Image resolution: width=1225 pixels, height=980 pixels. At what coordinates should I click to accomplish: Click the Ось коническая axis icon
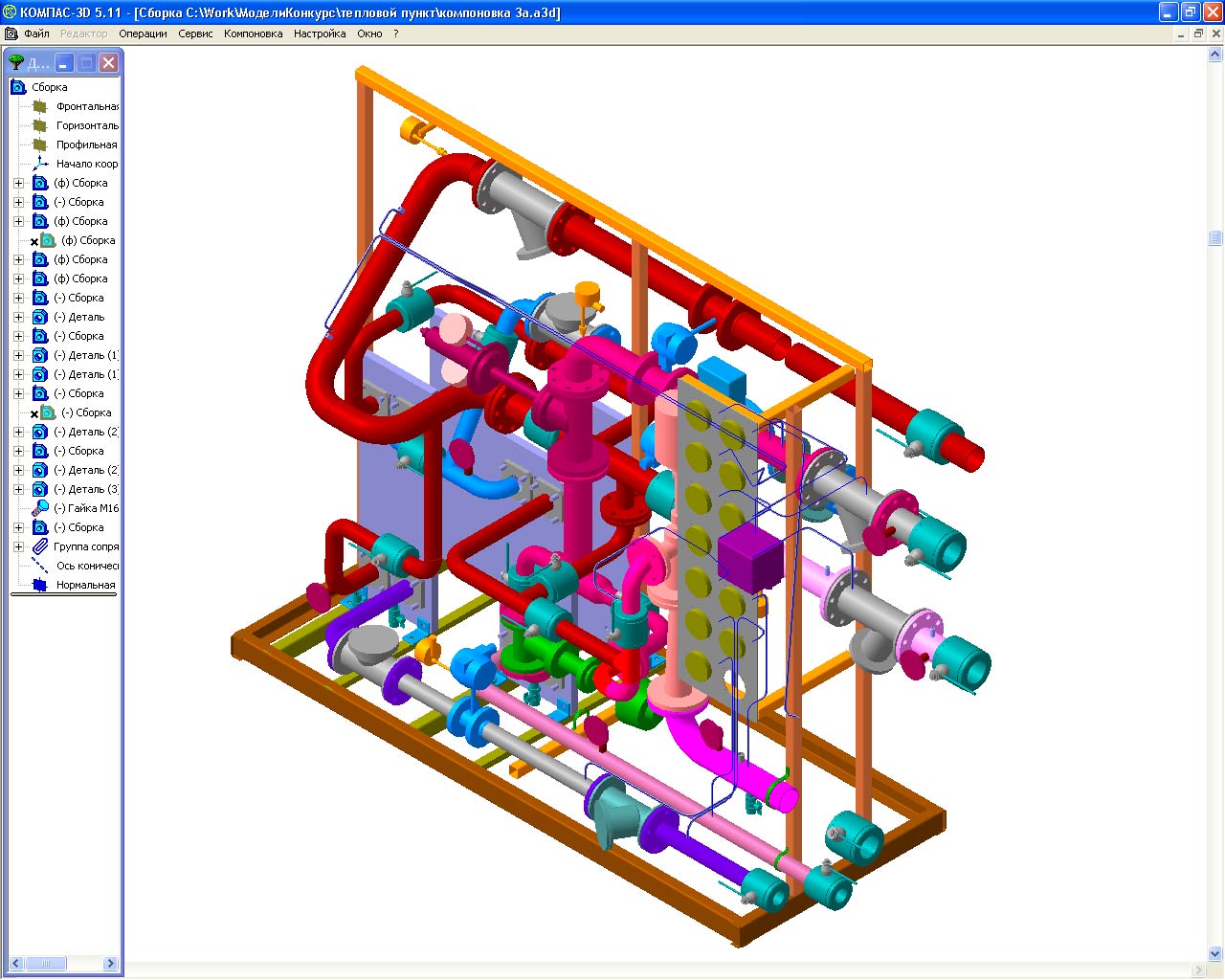click(x=40, y=566)
